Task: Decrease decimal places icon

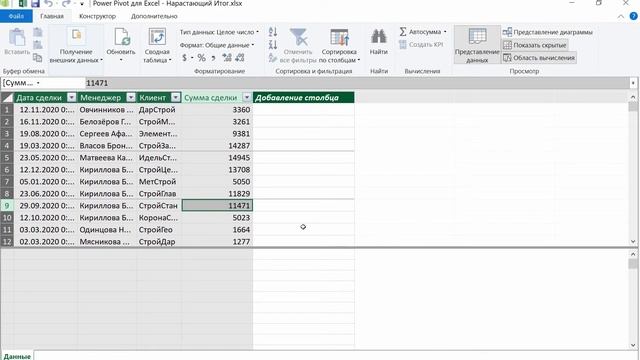Action: pyautogui.click(x=240, y=58)
